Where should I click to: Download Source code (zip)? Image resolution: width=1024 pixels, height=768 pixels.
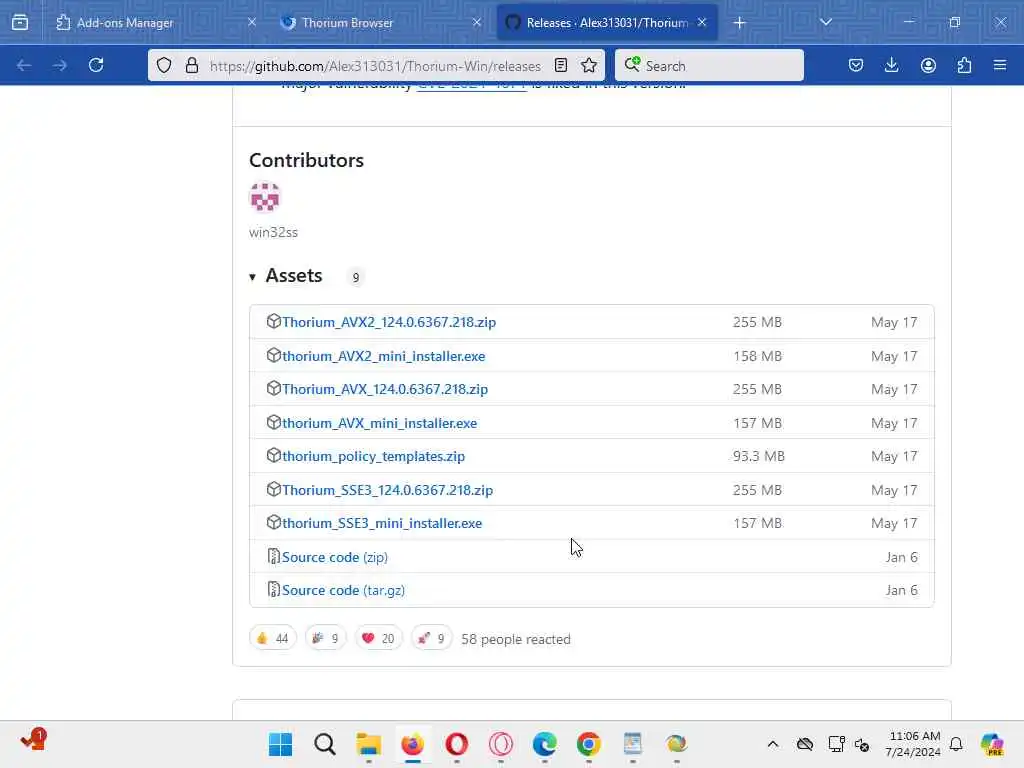(x=334, y=557)
